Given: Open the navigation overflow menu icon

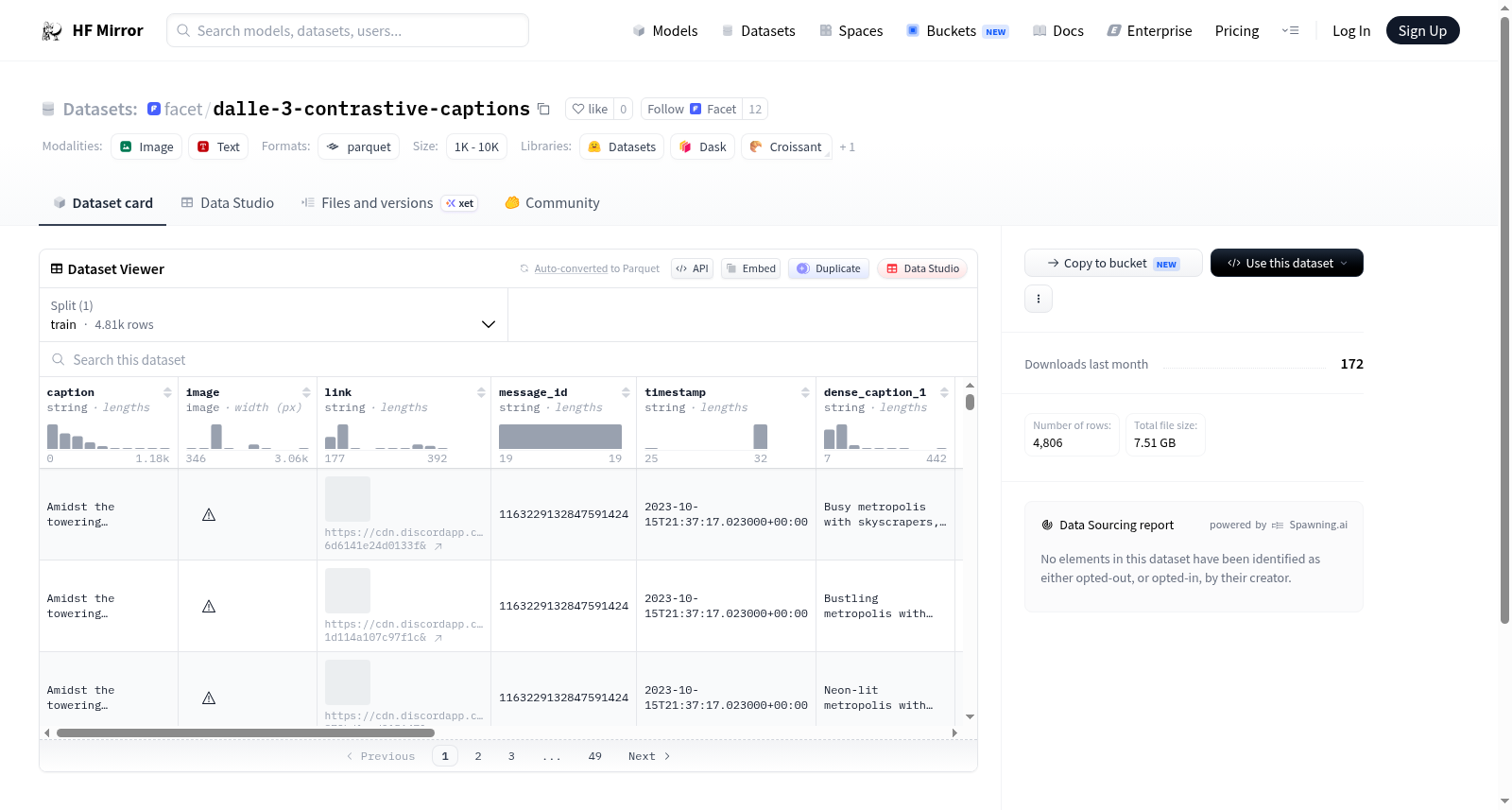Looking at the screenshot, I should coord(1290,30).
